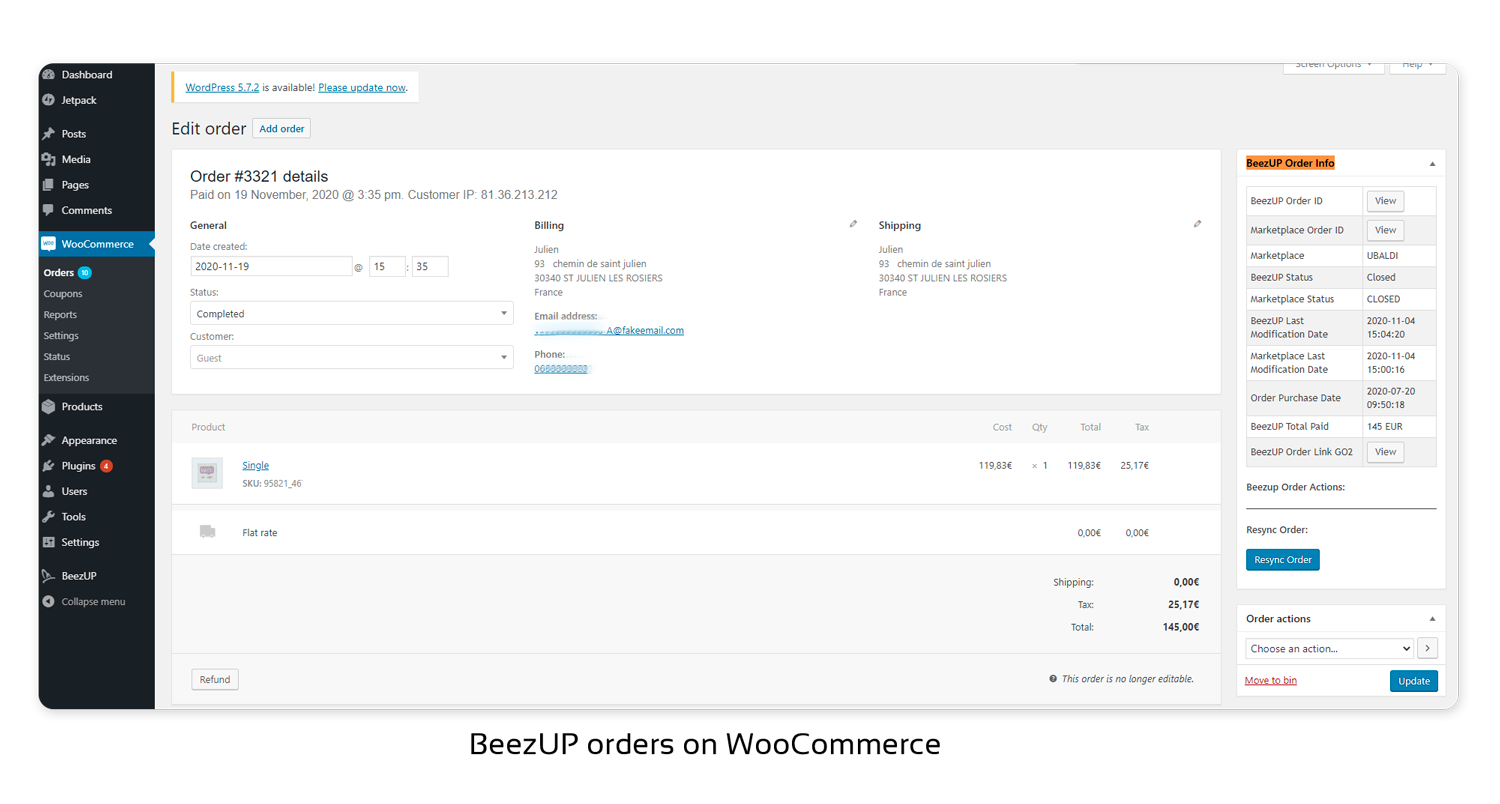The height and width of the screenshot is (804, 1500).
Task: Apply the order action arrow button
Action: pos(1427,648)
